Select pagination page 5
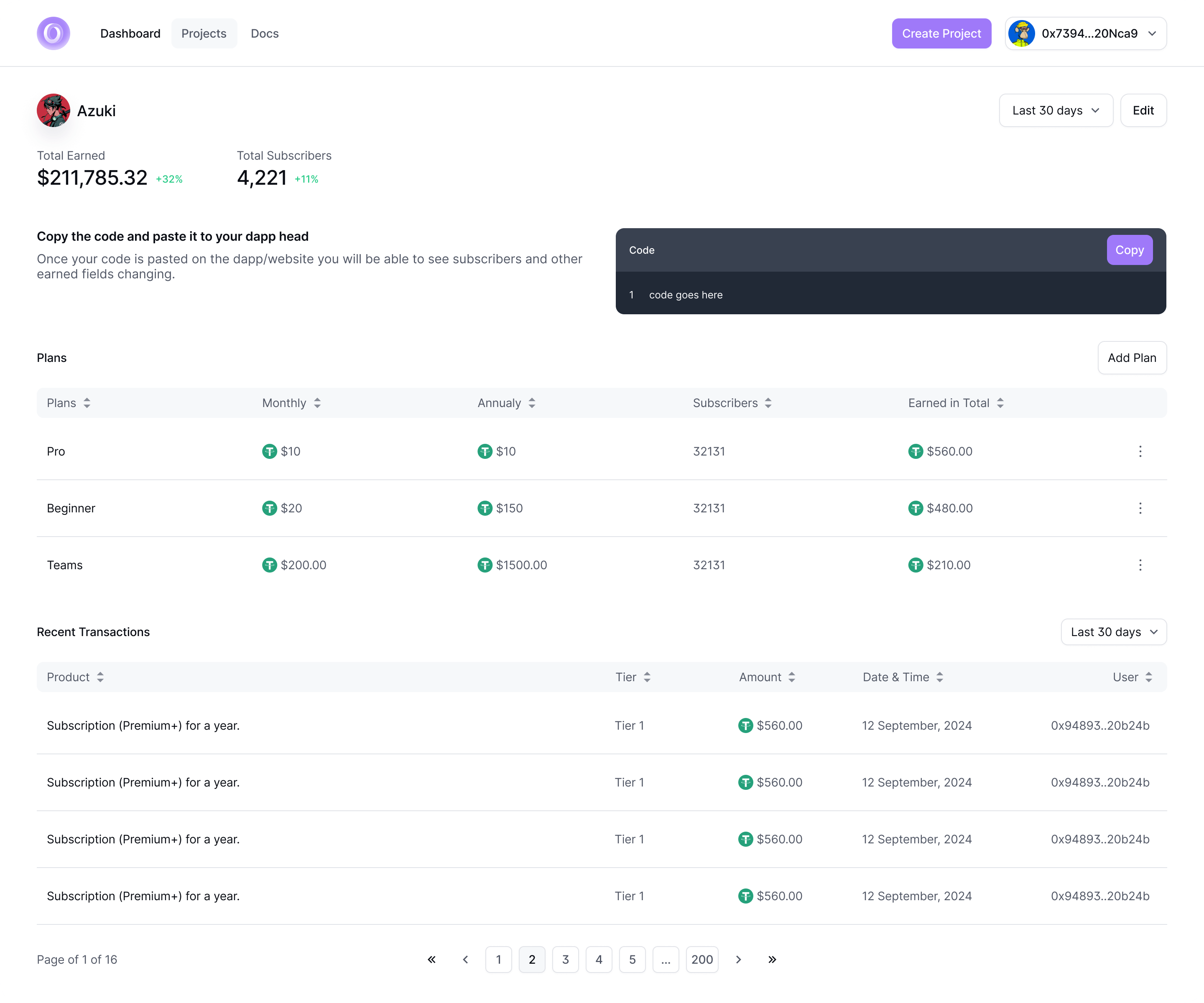The image size is (1204, 1003). [633, 960]
